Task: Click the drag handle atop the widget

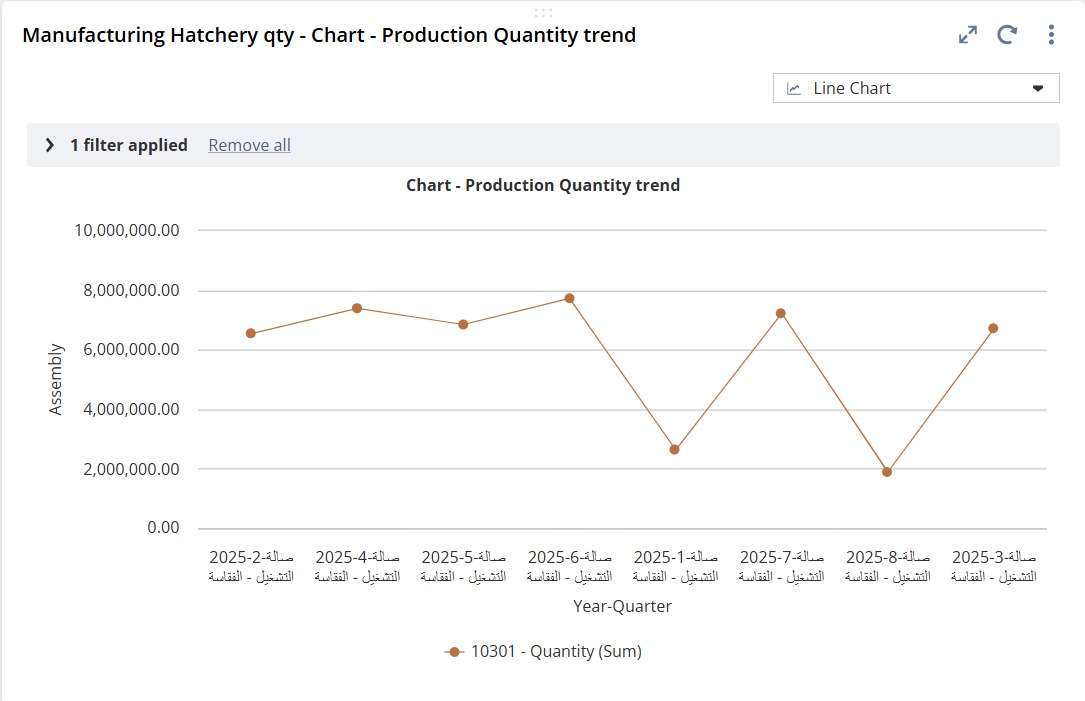Action: (543, 12)
